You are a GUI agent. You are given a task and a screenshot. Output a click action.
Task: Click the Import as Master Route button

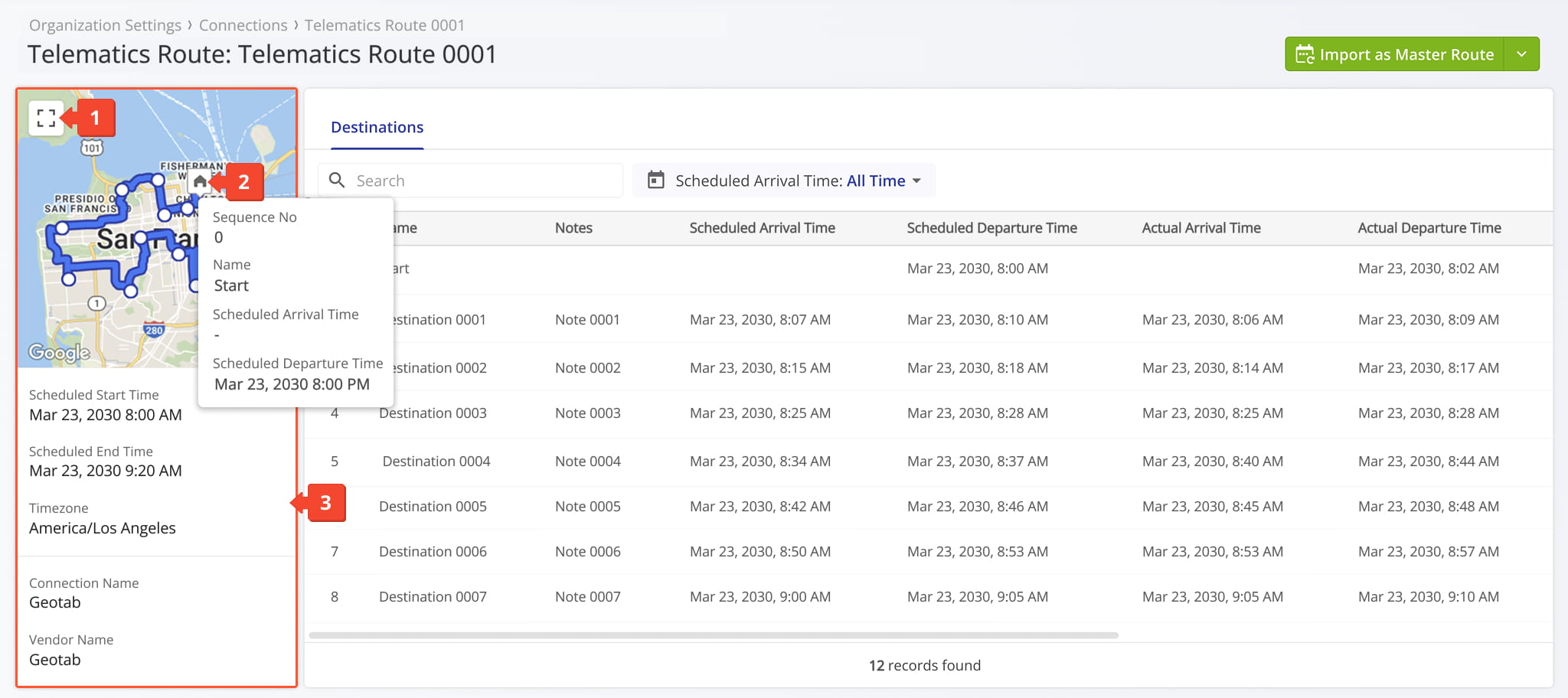[x=1394, y=54]
